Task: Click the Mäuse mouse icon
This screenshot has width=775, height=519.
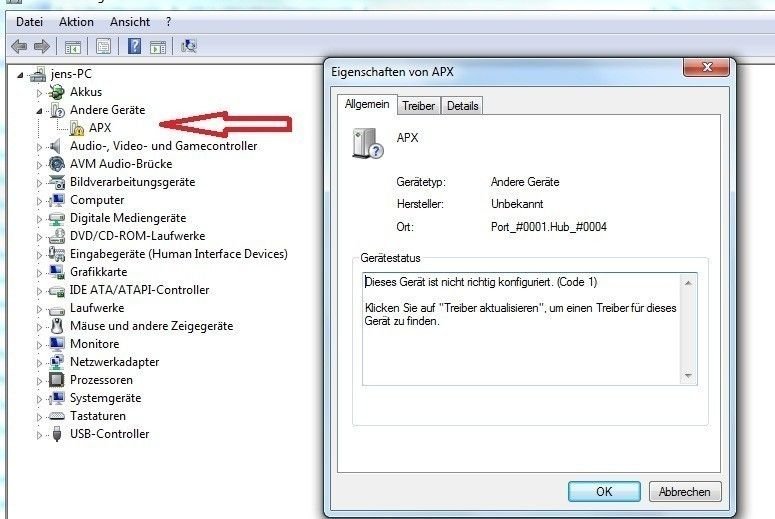Action: (57, 326)
